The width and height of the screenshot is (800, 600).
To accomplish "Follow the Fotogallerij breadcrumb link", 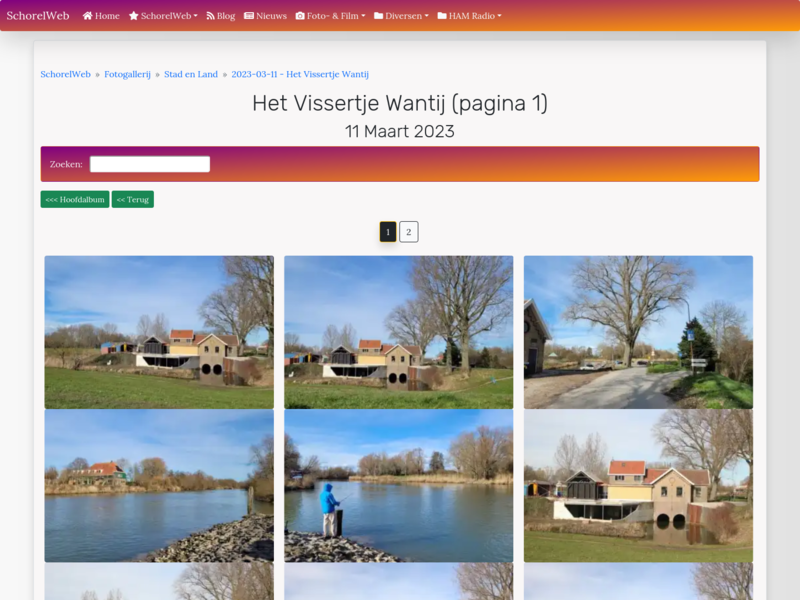I will pos(128,74).
